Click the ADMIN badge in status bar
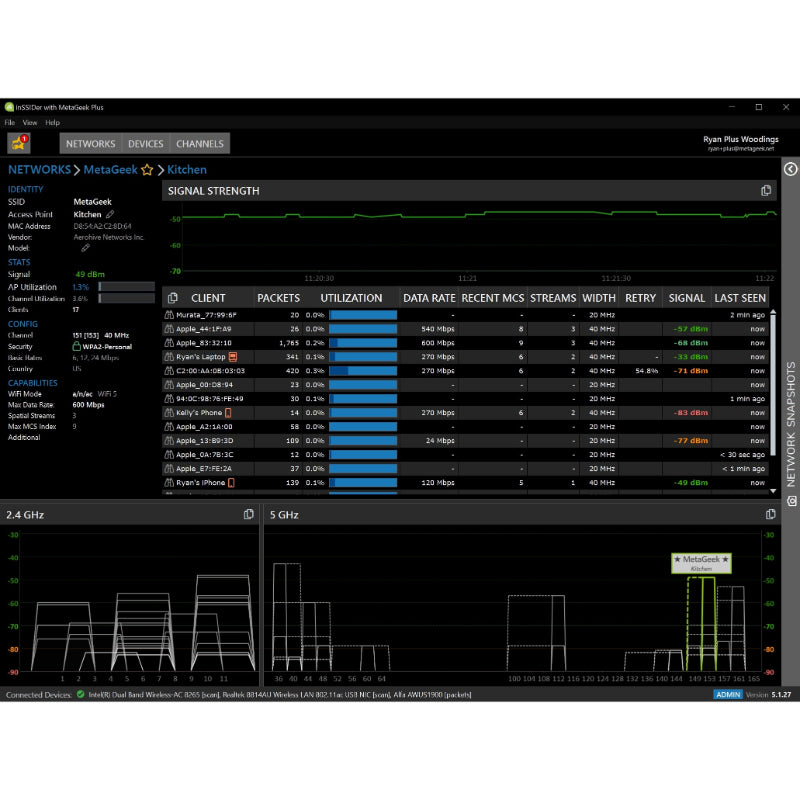800x800 pixels. (728, 694)
